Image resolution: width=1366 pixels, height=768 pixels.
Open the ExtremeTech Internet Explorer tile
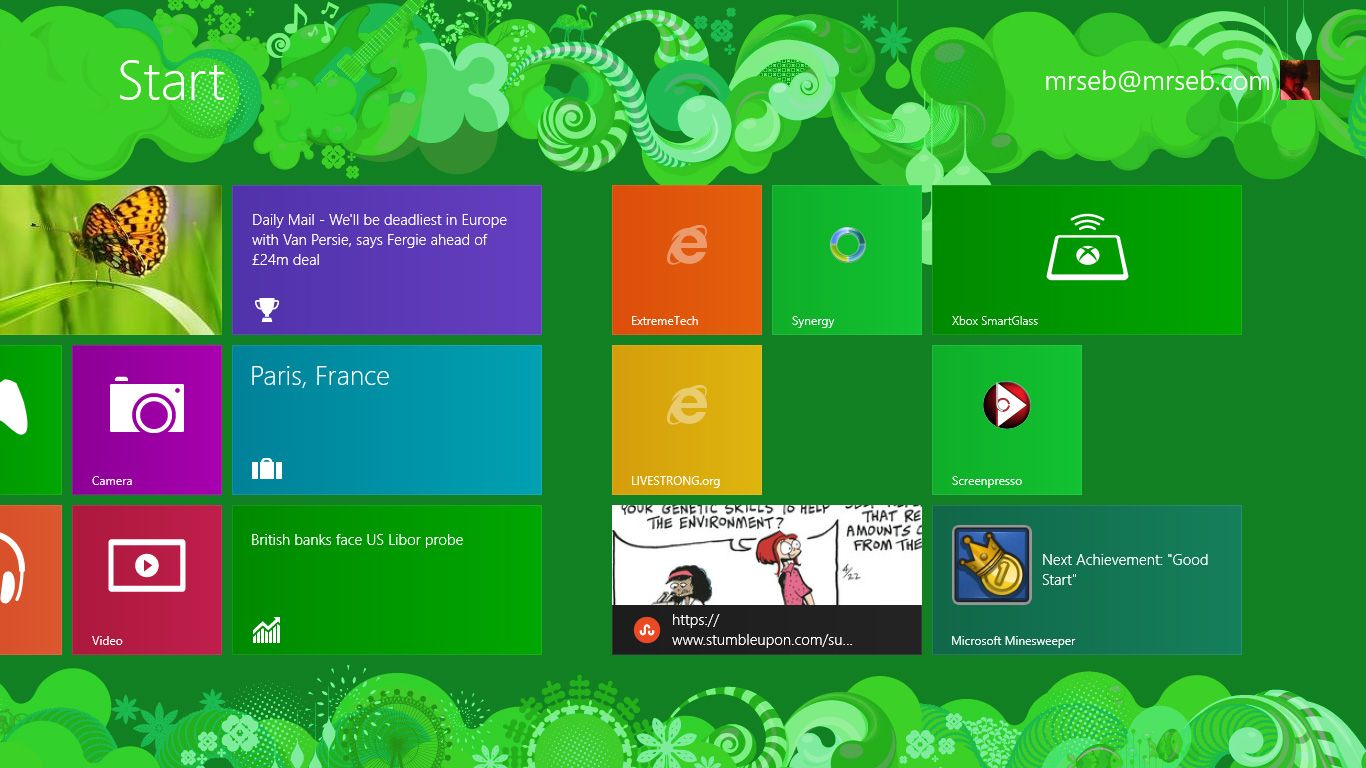pos(686,259)
